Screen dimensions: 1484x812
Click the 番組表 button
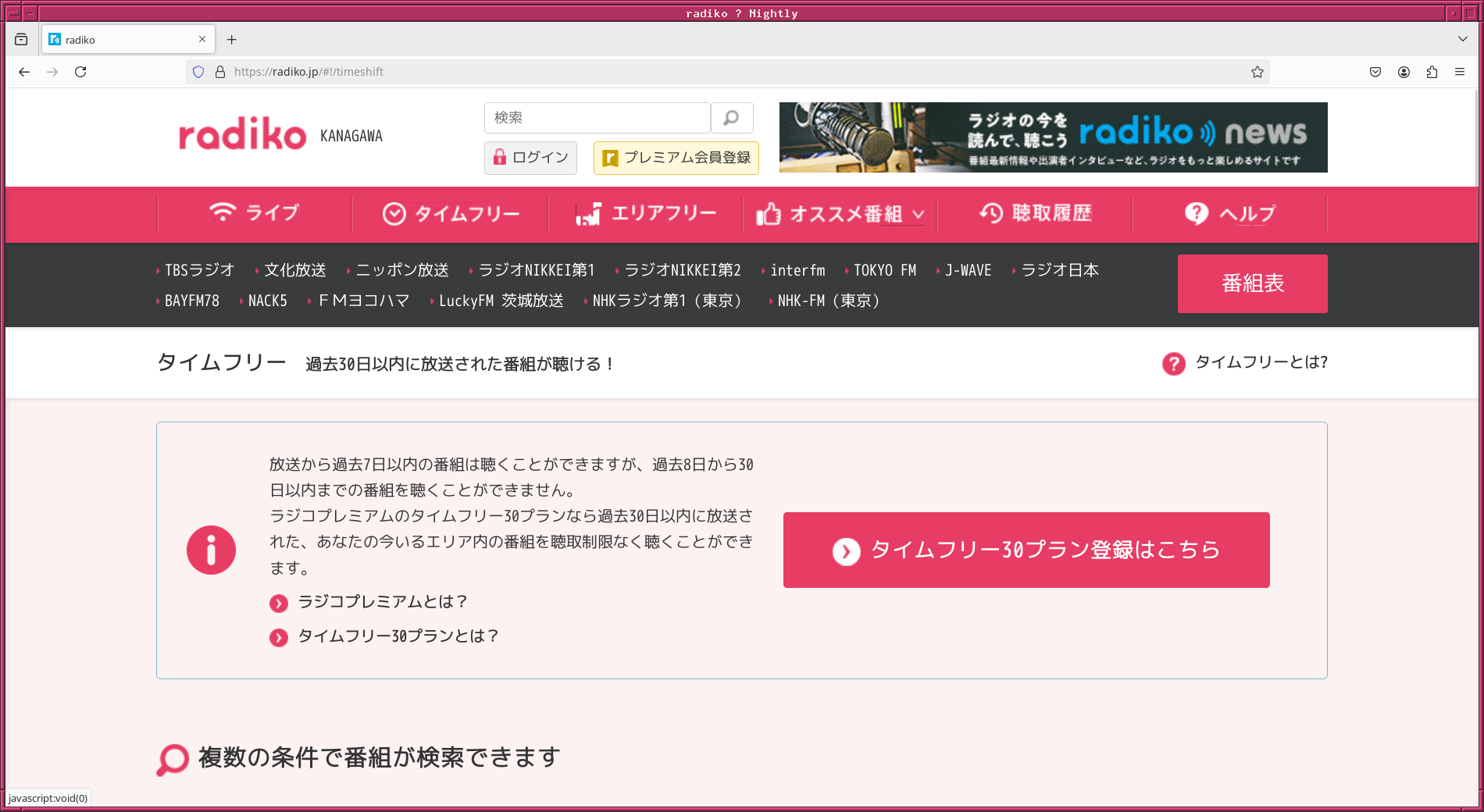1251,283
